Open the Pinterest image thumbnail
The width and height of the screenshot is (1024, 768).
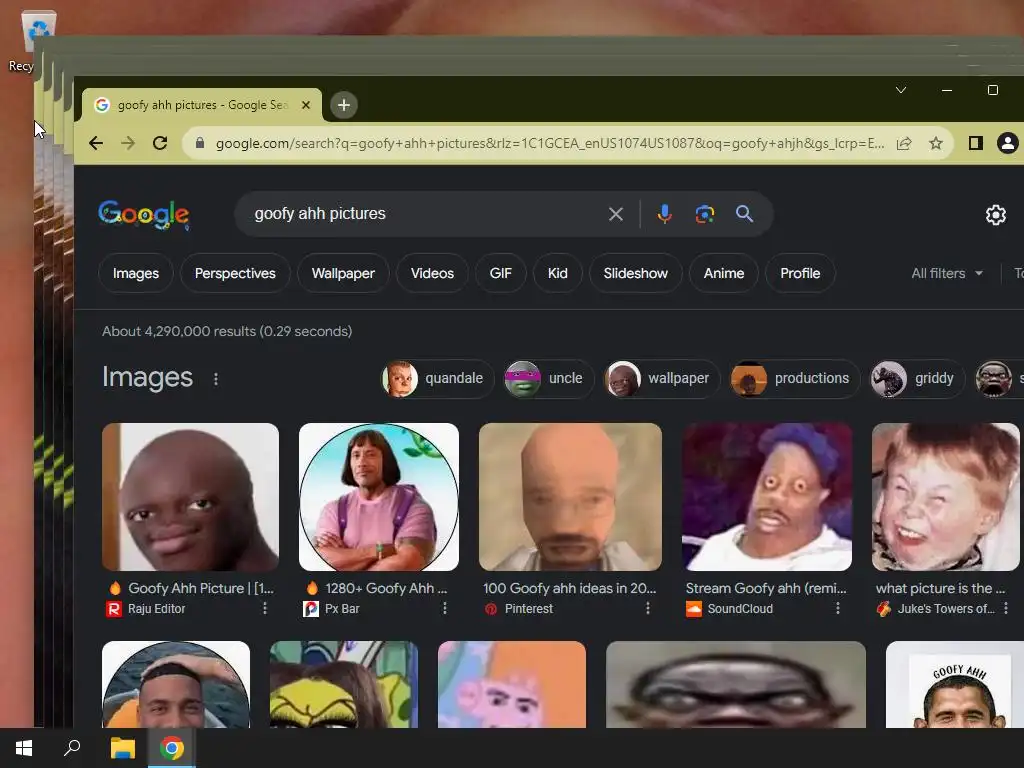click(570, 497)
